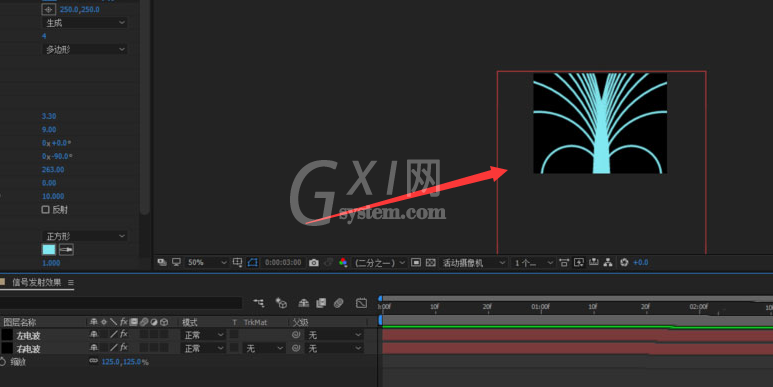Click the 缩放 stopwatch icon

2,362
